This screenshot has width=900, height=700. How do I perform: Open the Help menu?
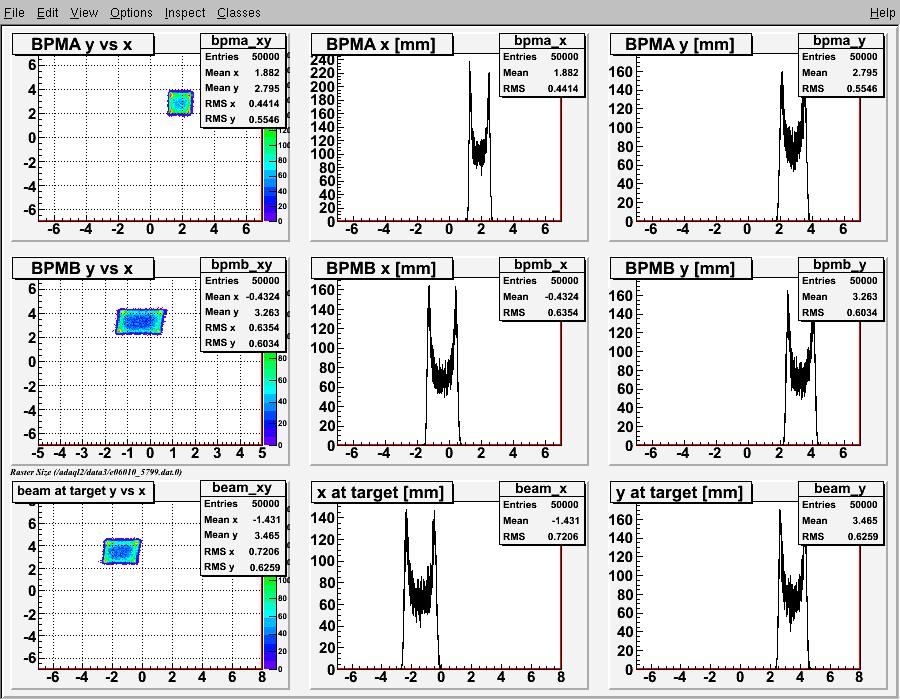pyautogui.click(x=882, y=13)
